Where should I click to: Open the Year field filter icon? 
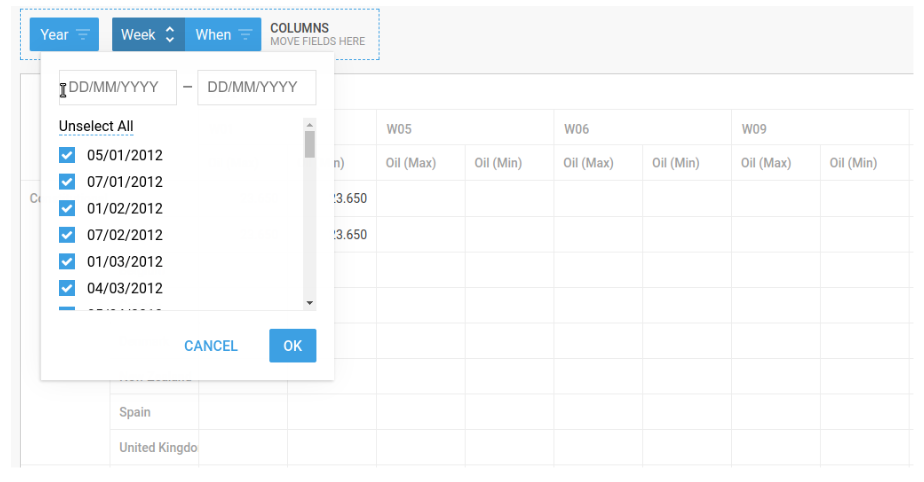point(83,35)
